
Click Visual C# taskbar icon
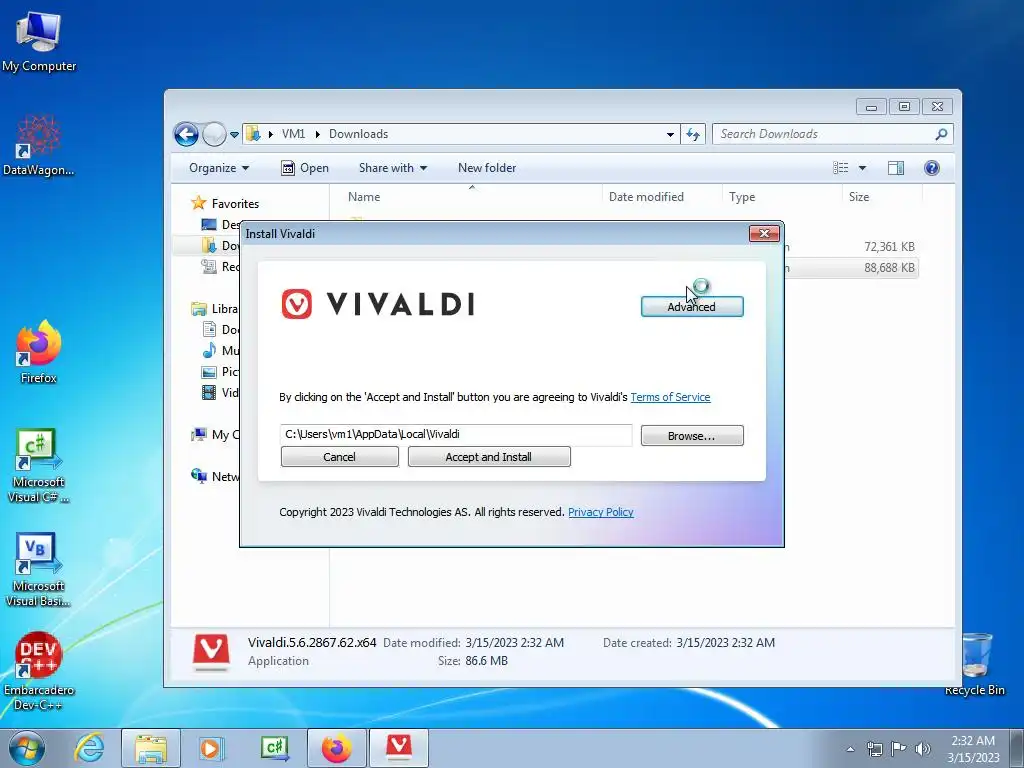click(x=274, y=748)
